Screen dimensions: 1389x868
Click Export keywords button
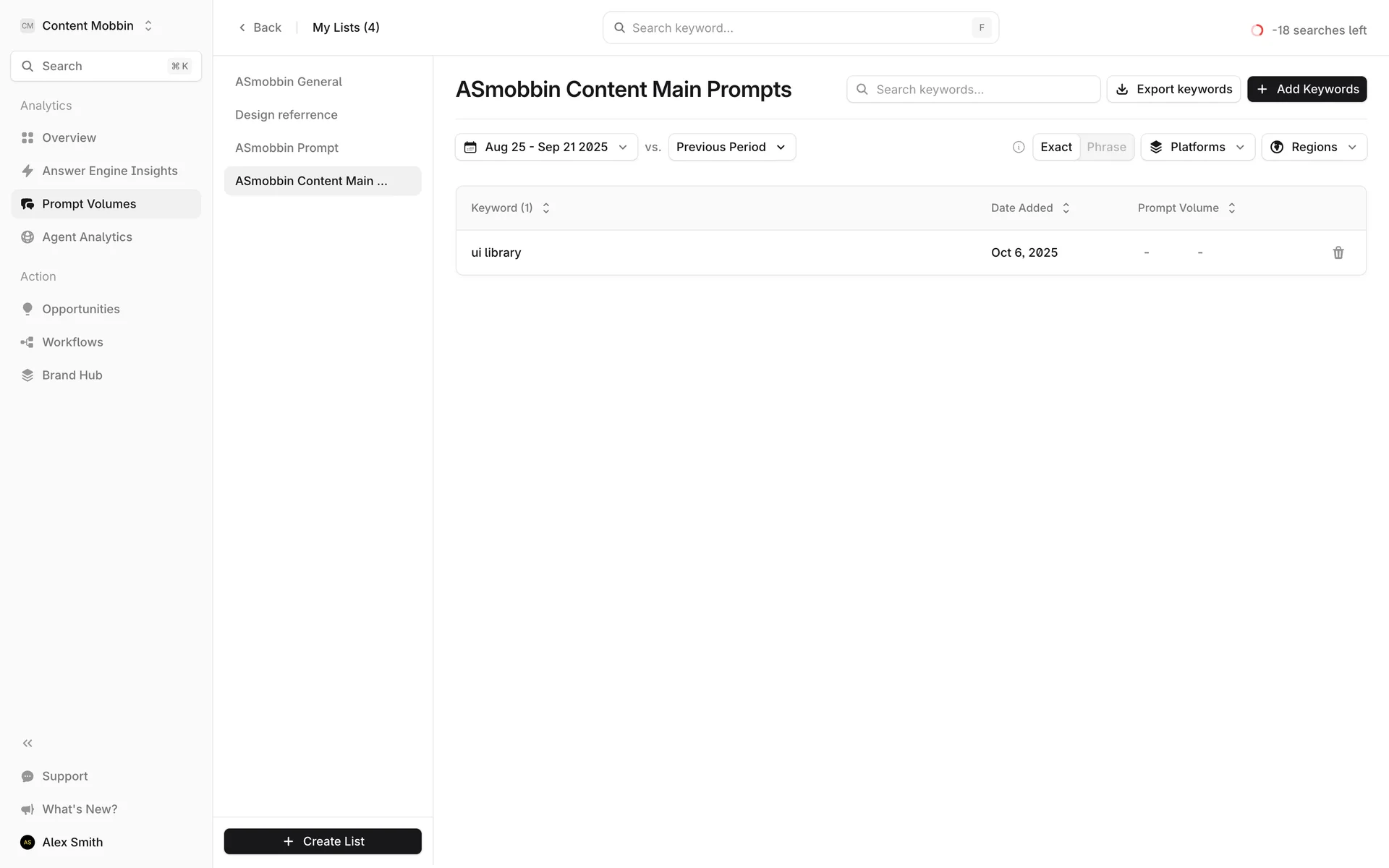click(x=1173, y=89)
